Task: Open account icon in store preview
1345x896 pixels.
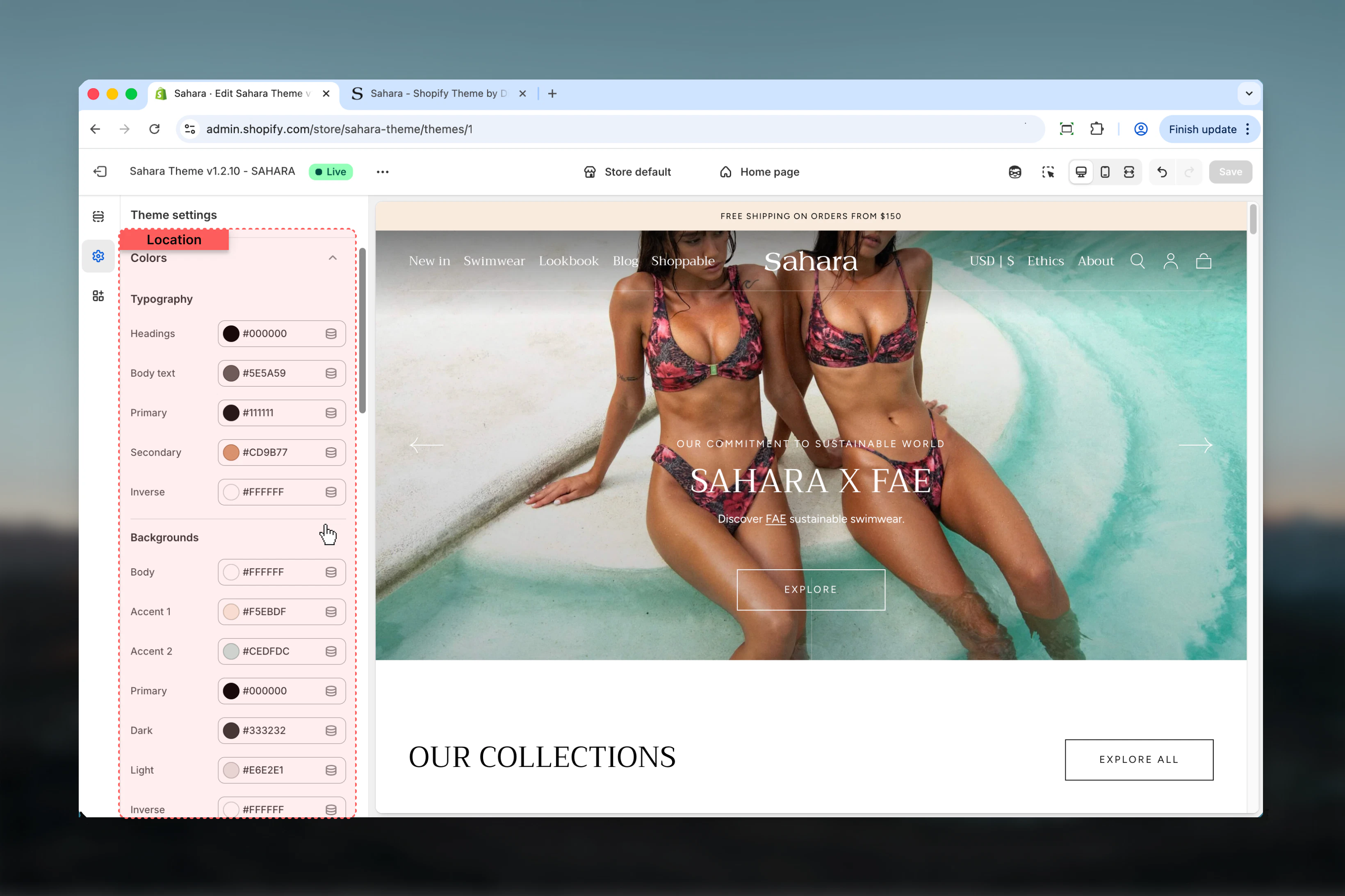Action: pos(1171,261)
